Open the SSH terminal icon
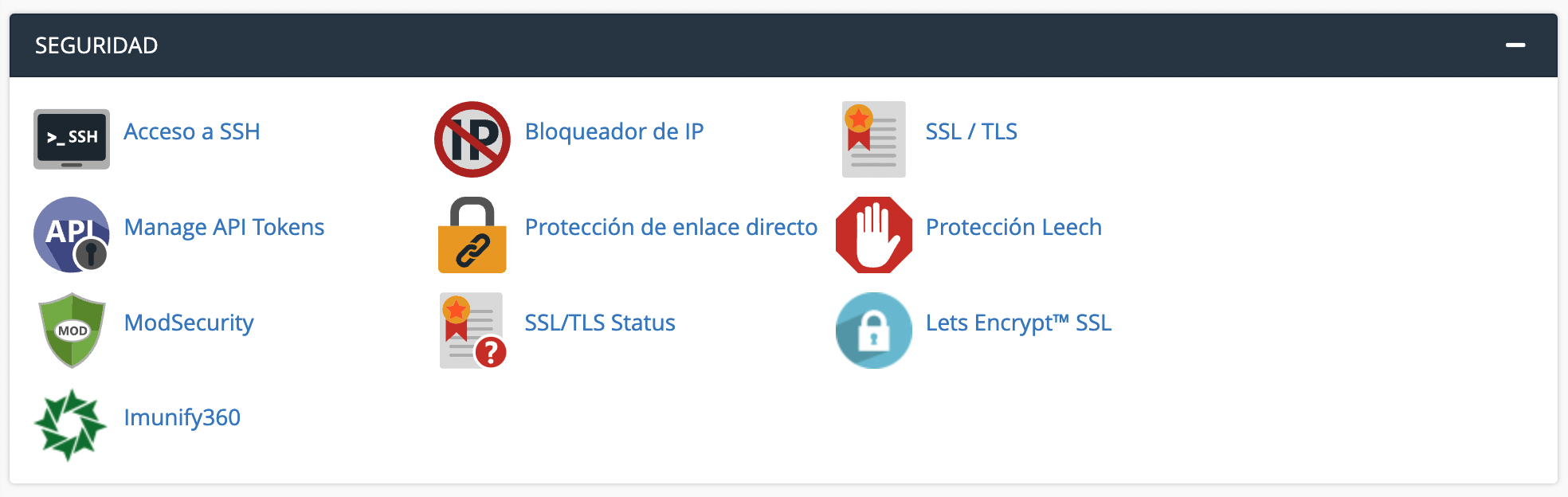 click(x=72, y=139)
